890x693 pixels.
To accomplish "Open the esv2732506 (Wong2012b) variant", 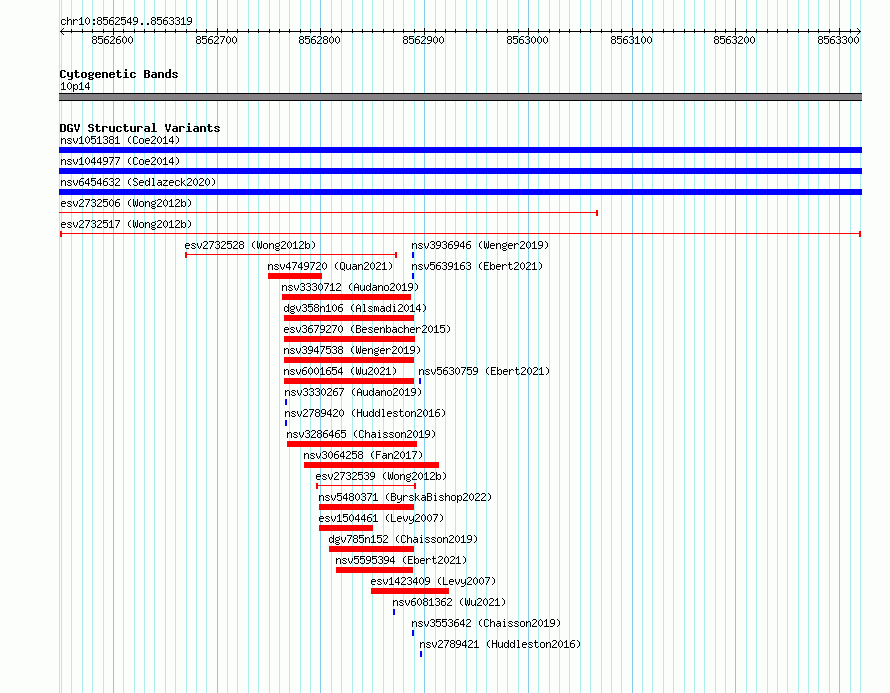I will click(126, 203).
